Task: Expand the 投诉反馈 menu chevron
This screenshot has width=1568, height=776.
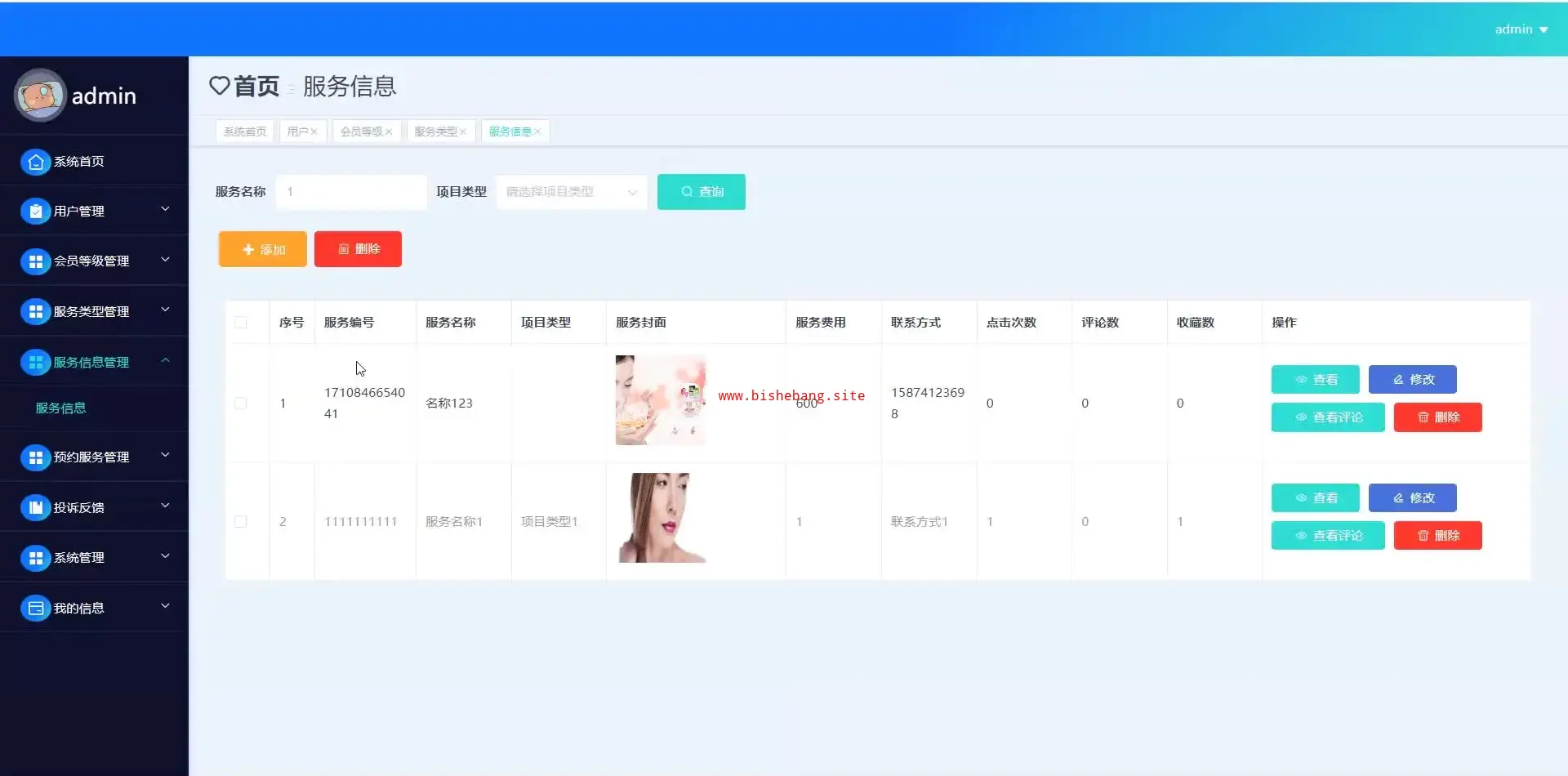Action: [165, 506]
